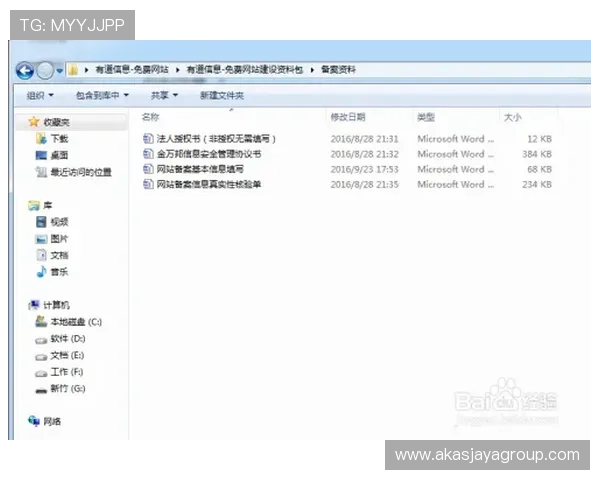600x480 pixels.
Task: Click the 234 KB size cell
Action: (x=537, y=184)
